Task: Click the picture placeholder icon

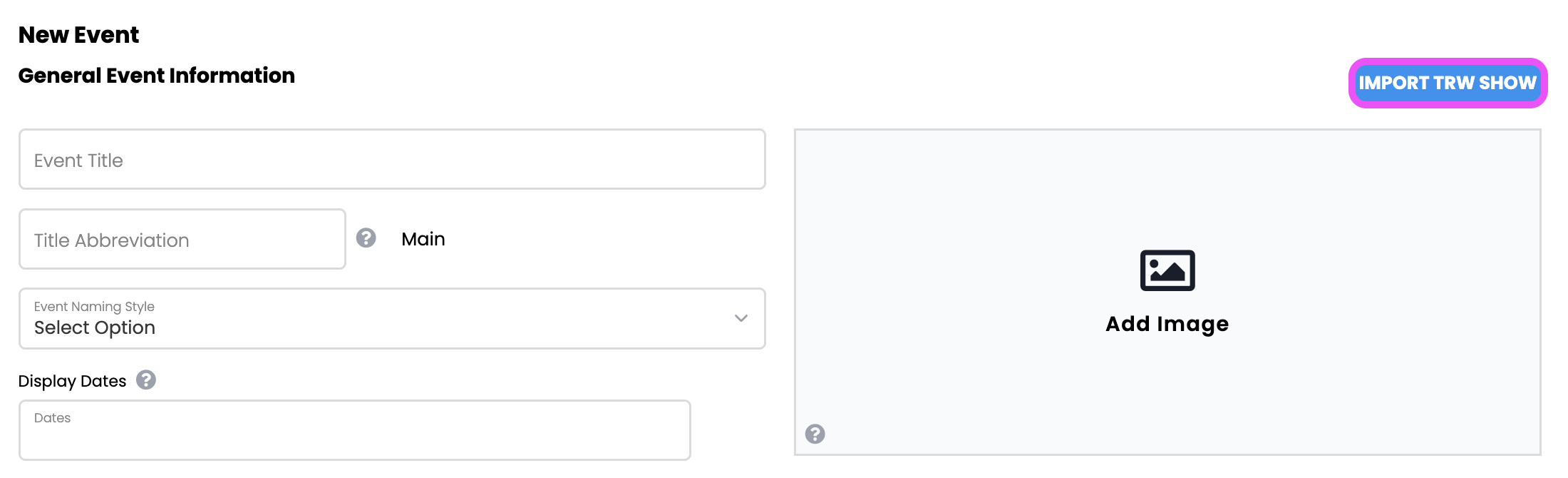Action: (1167, 270)
